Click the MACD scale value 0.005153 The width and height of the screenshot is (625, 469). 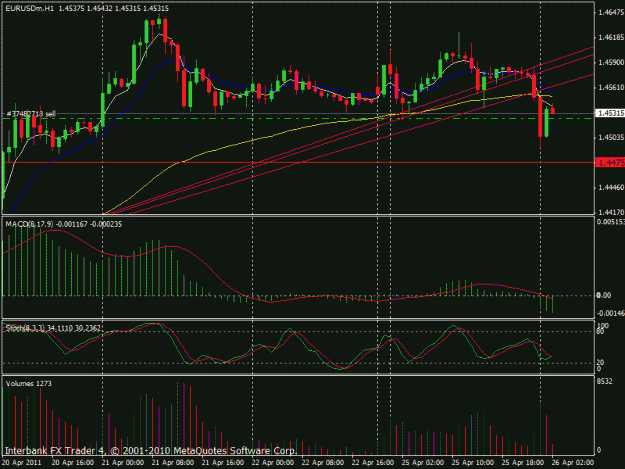(x=611, y=222)
